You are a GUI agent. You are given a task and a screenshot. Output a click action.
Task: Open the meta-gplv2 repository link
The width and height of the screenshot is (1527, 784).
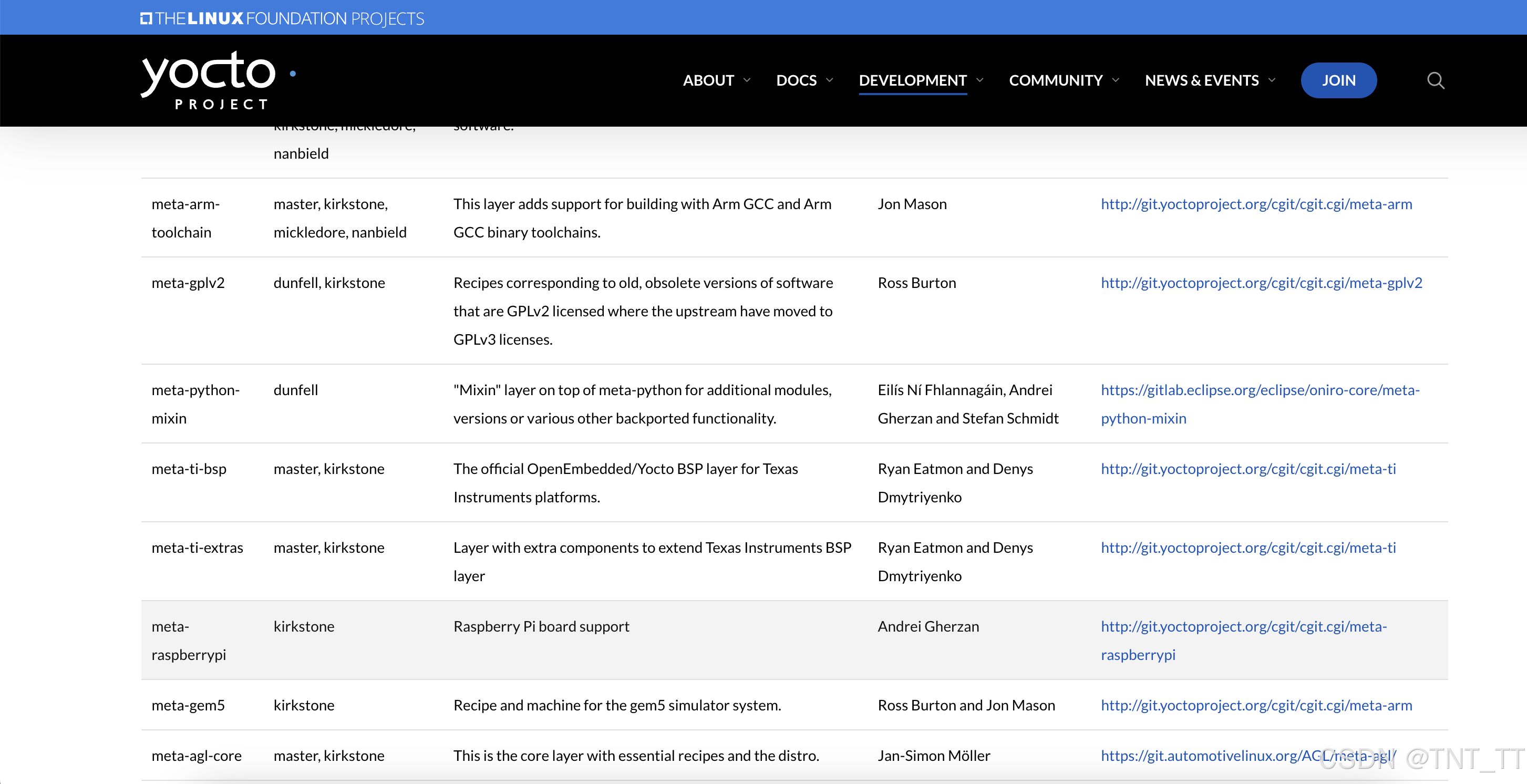(1261, 283)
